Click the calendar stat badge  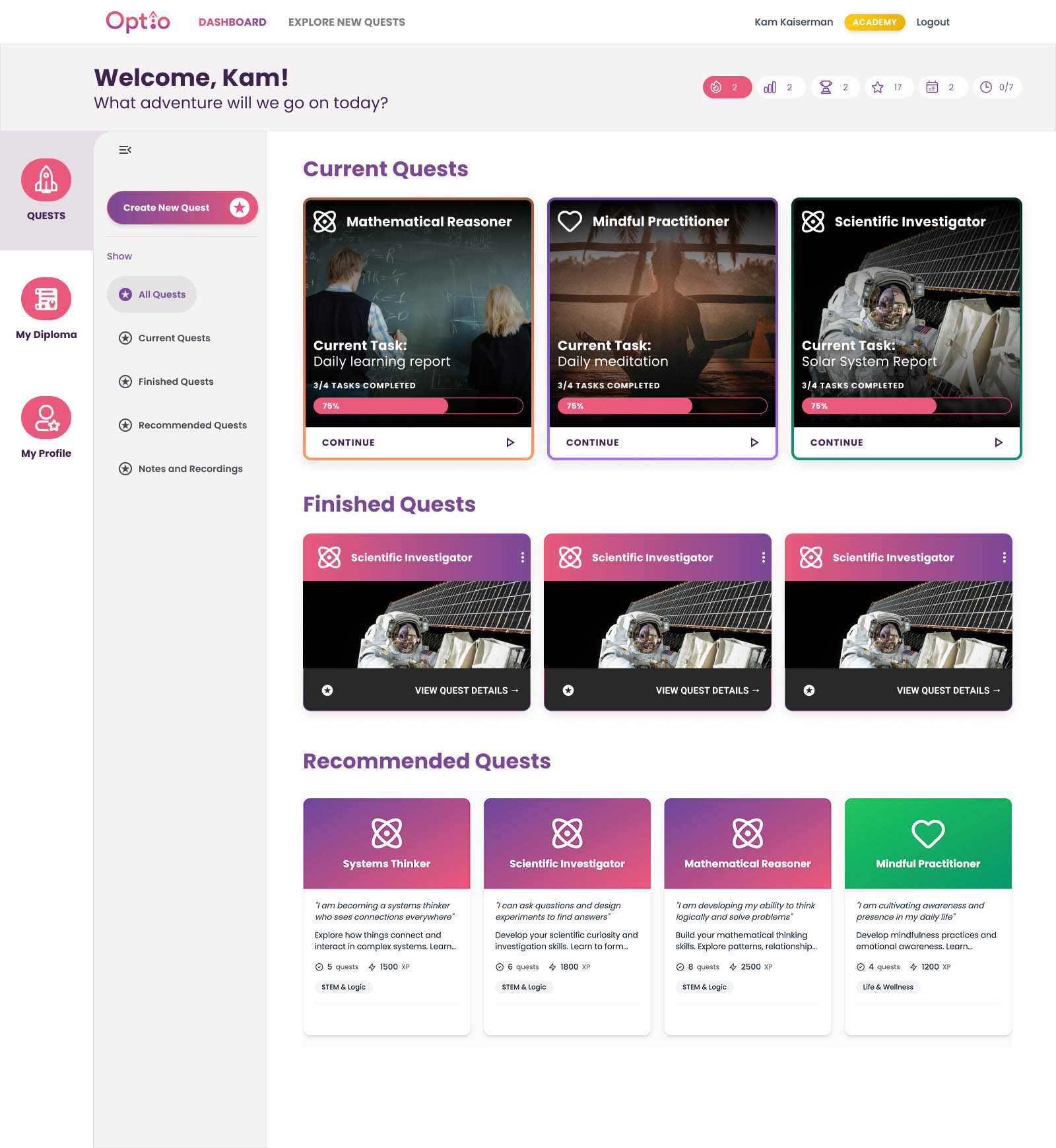point(942,87)
